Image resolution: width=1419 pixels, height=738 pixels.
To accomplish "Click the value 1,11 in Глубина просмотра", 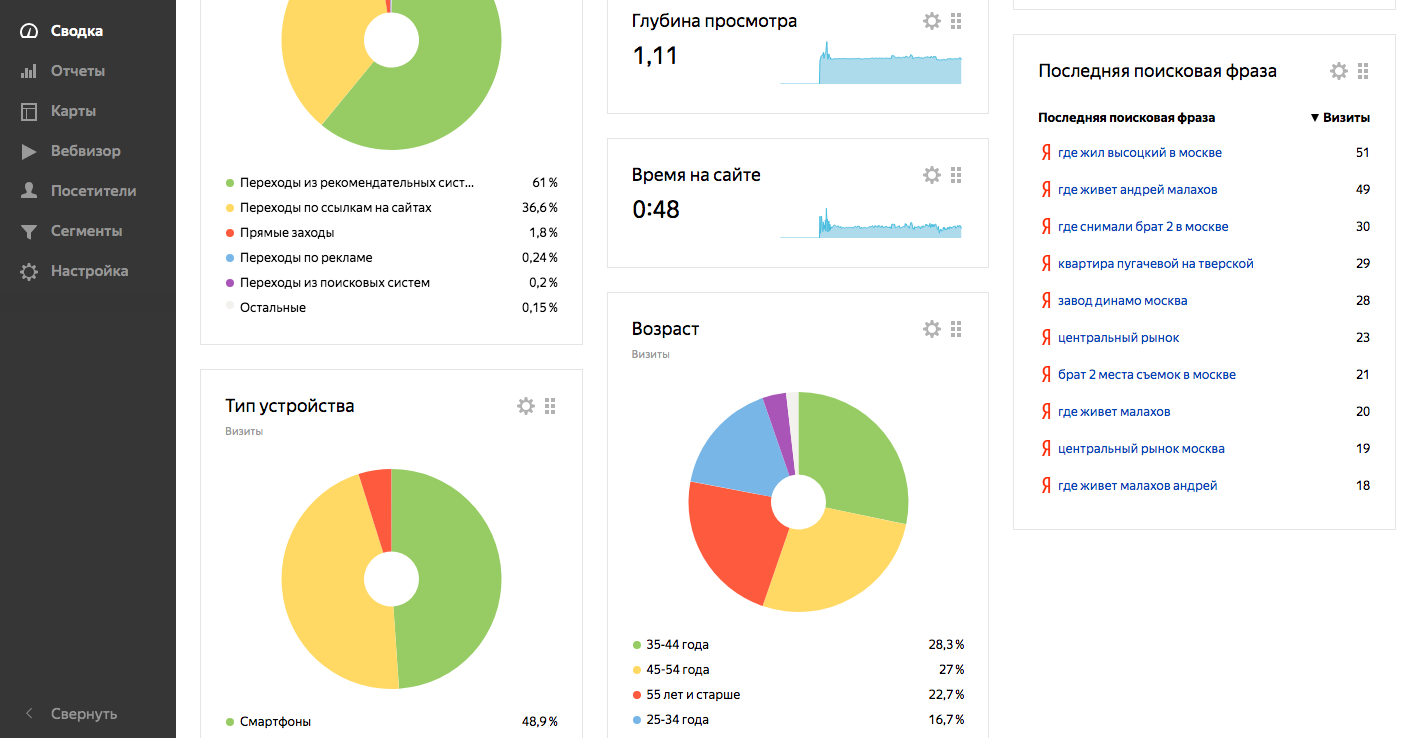I will pos(656,56).
